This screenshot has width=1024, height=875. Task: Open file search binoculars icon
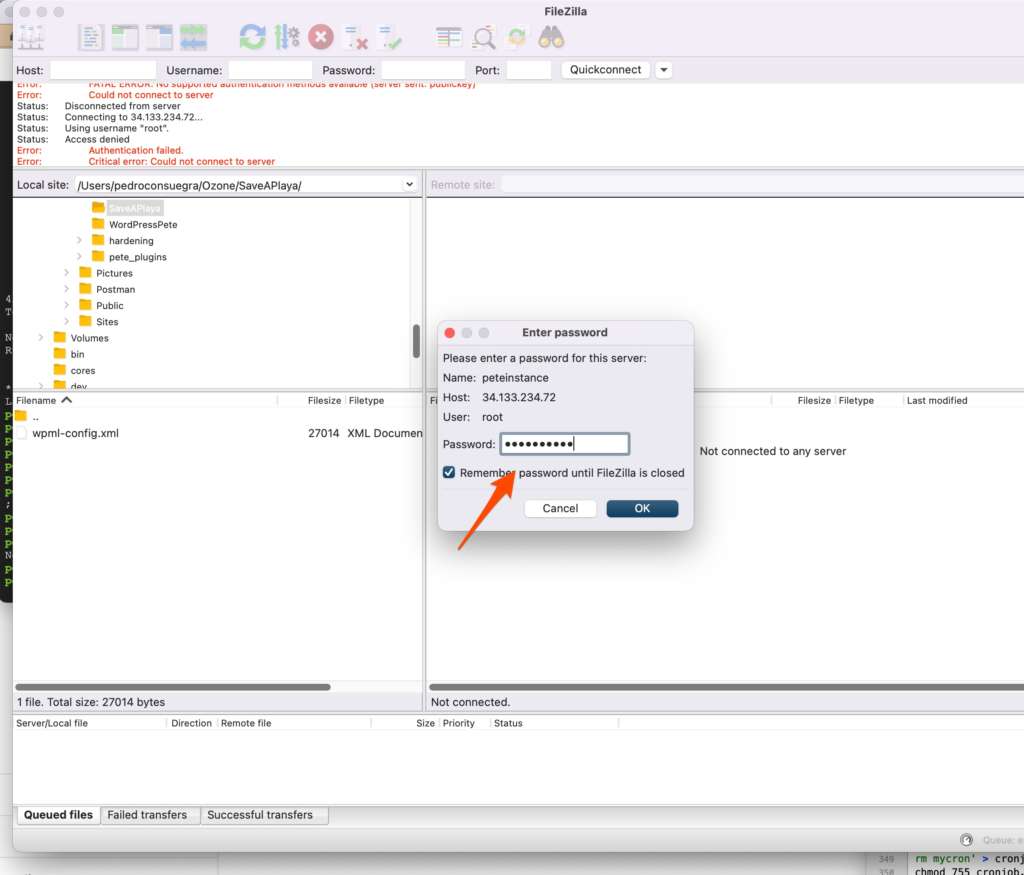551,38
